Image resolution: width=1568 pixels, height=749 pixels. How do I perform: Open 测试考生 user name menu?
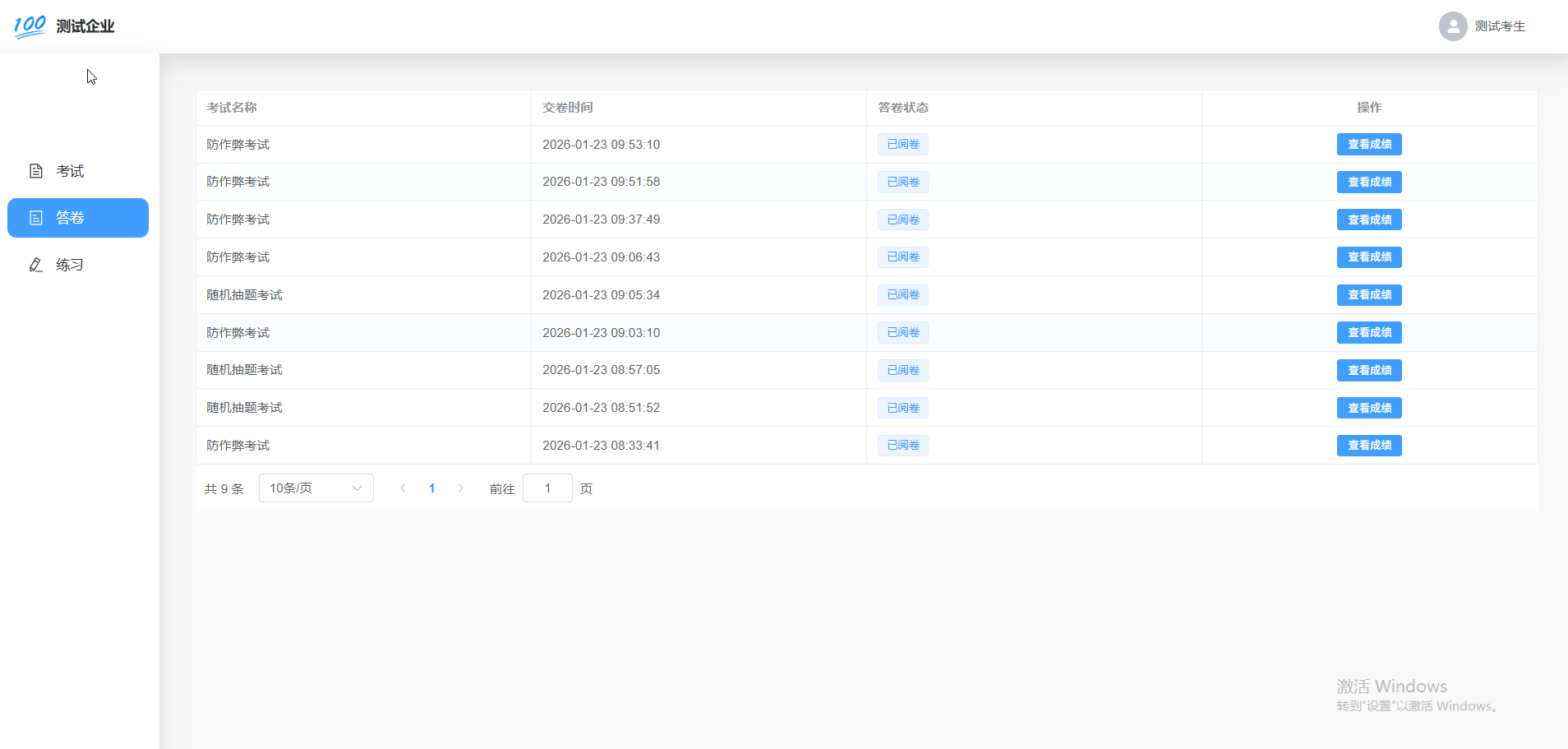point(1500,26)
